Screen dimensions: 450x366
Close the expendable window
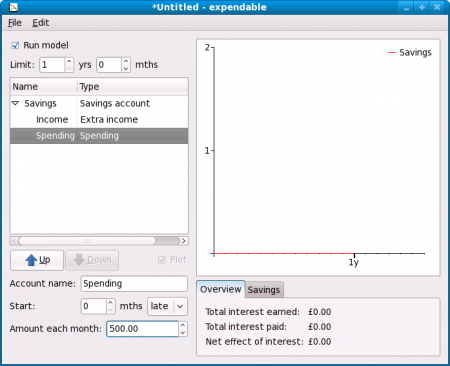click(x=437, y=7)
